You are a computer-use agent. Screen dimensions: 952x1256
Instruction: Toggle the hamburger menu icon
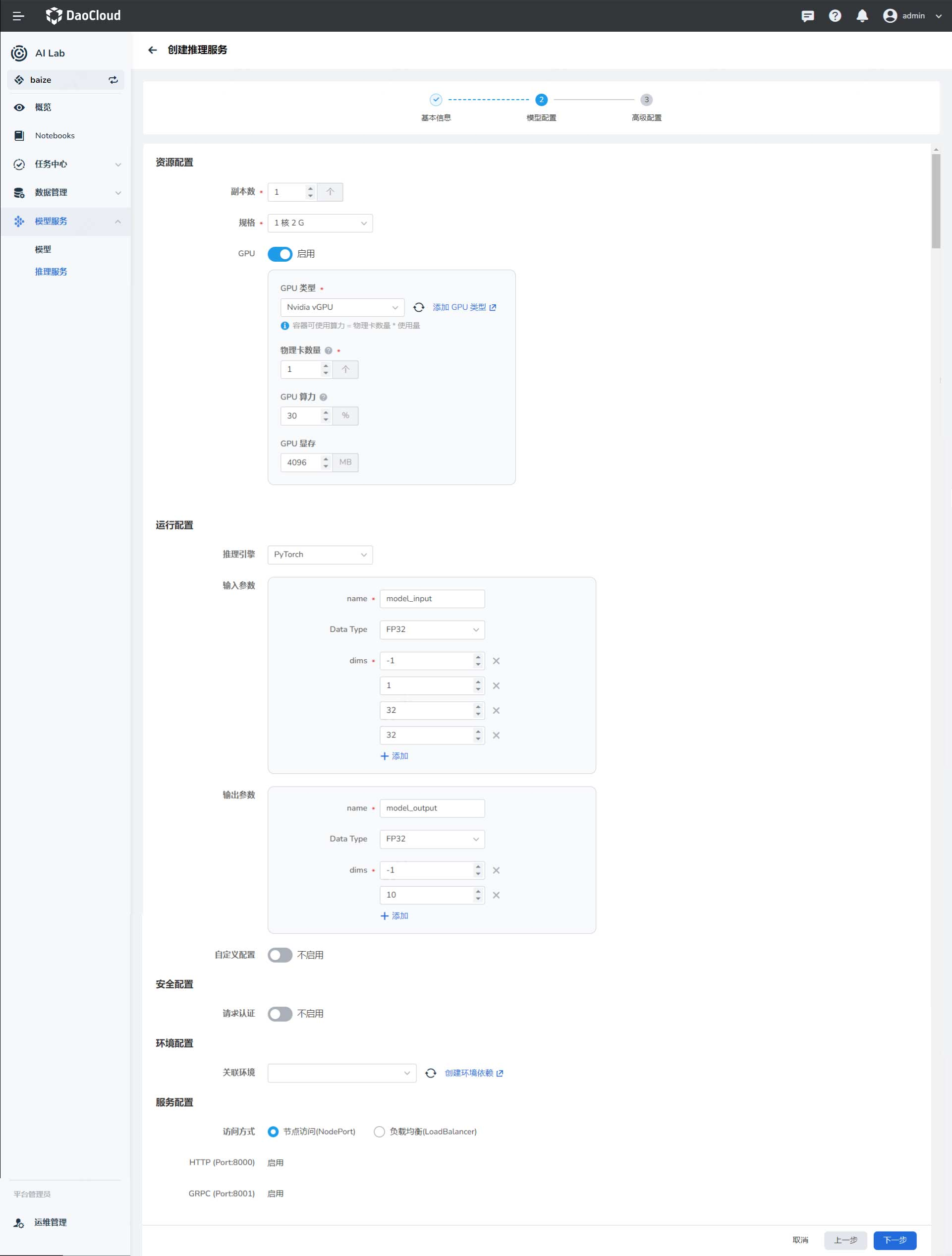tap(18, 16)
